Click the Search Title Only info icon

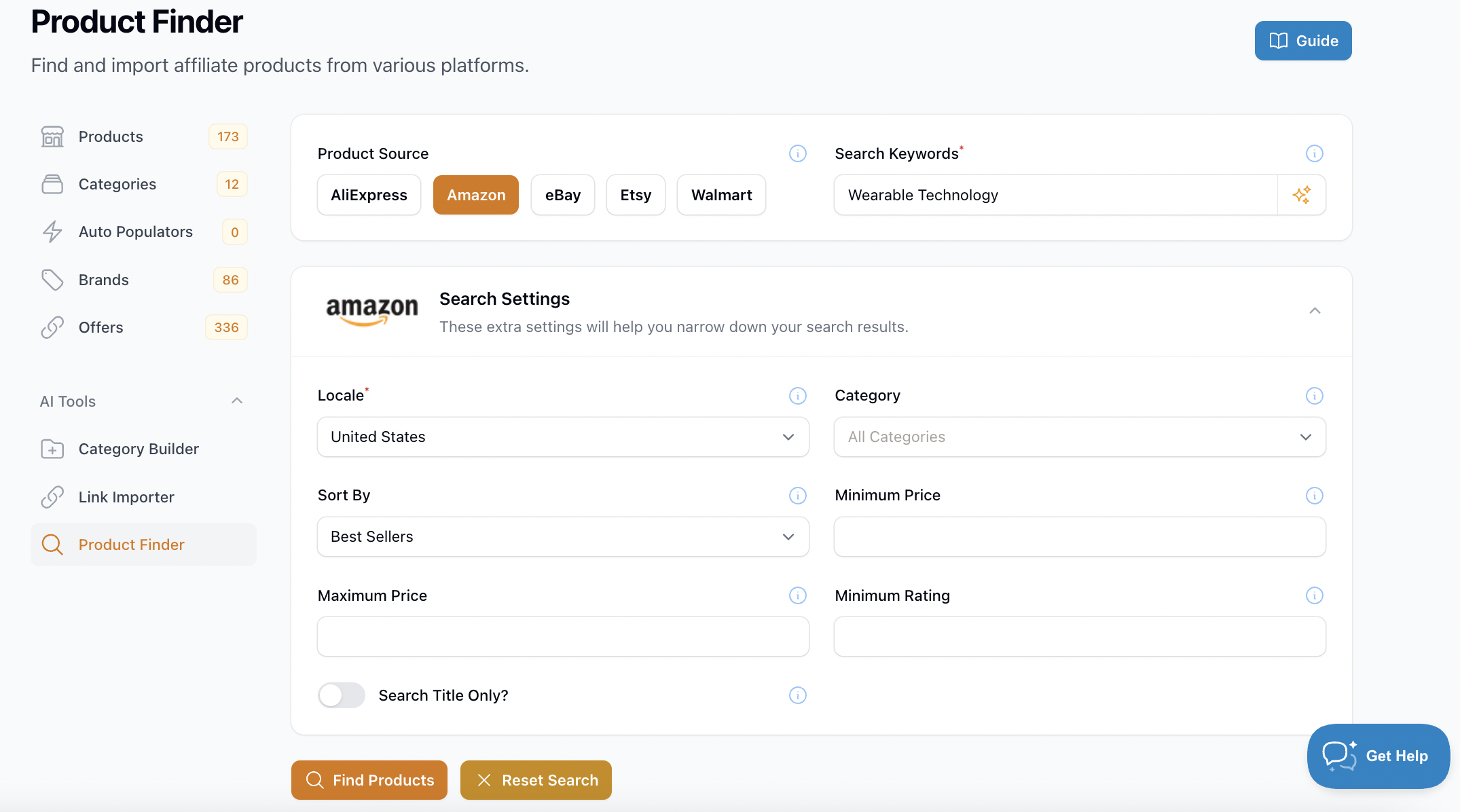pyautogui.click(x=797, y=695)
